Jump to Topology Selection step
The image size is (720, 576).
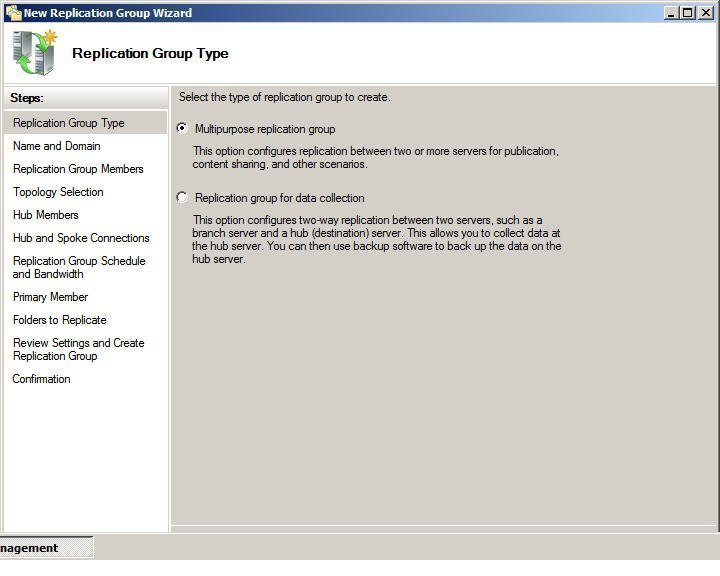pos(58,192)
